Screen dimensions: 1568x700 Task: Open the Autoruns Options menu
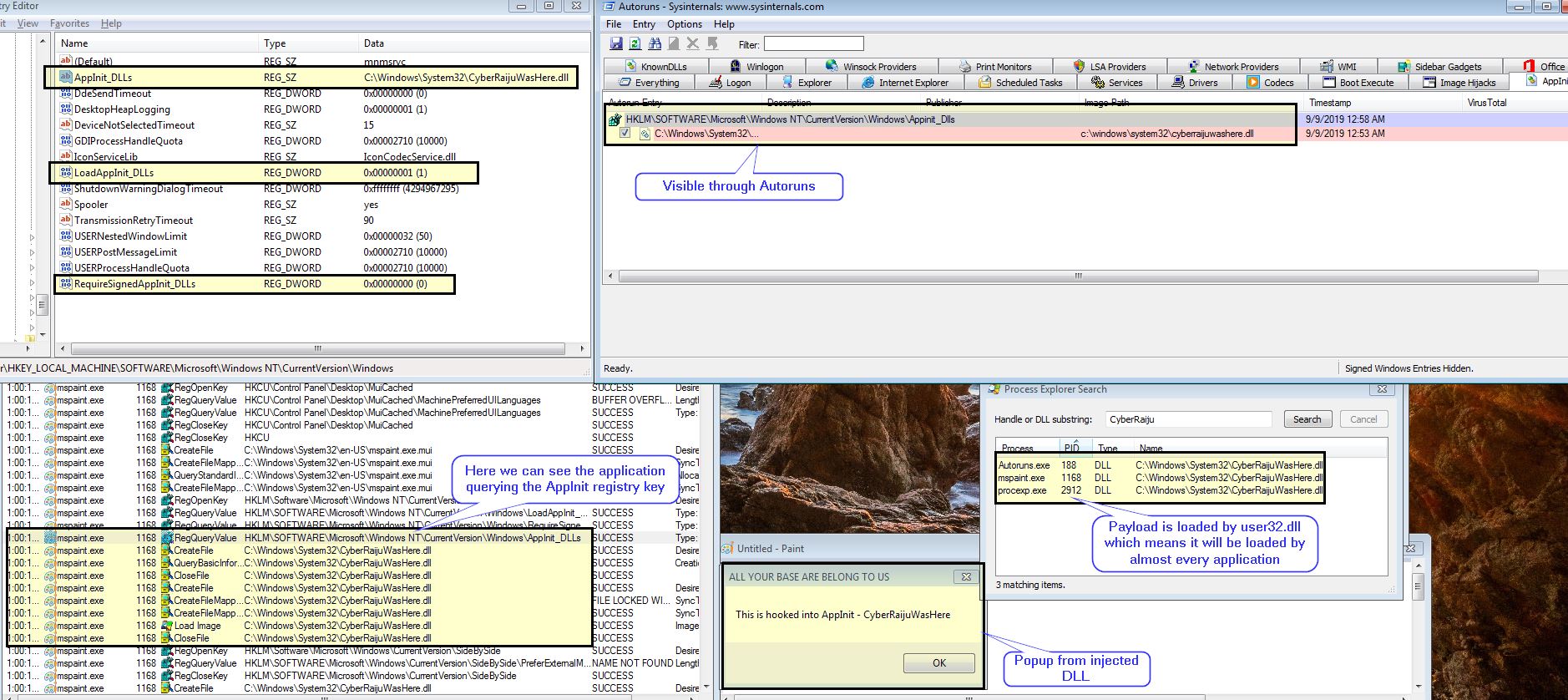click(x=685, y=24)
